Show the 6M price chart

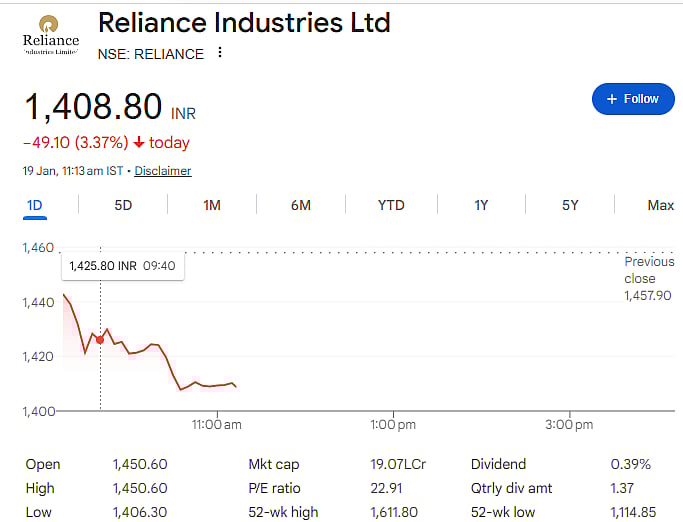[301, 205]
